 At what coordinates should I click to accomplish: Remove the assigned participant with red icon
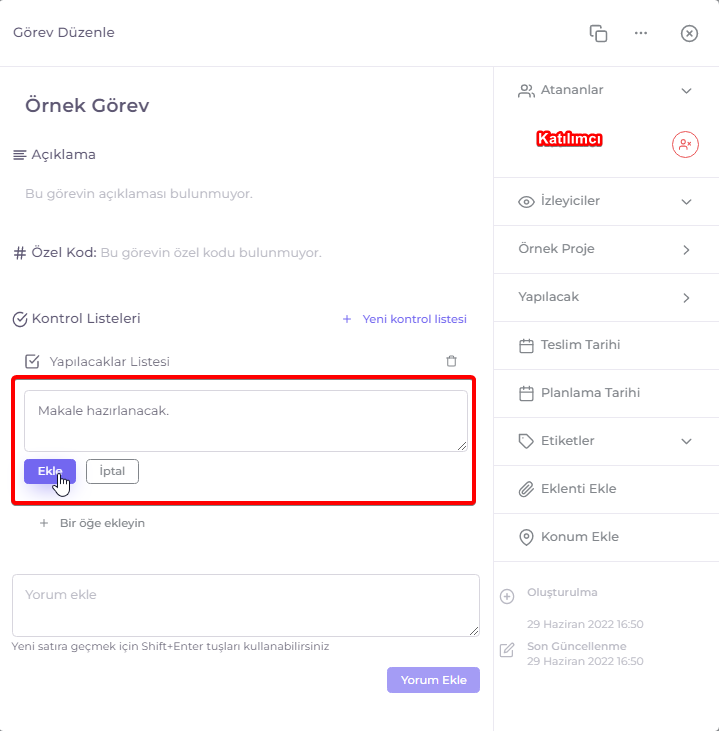pos(685,145)
